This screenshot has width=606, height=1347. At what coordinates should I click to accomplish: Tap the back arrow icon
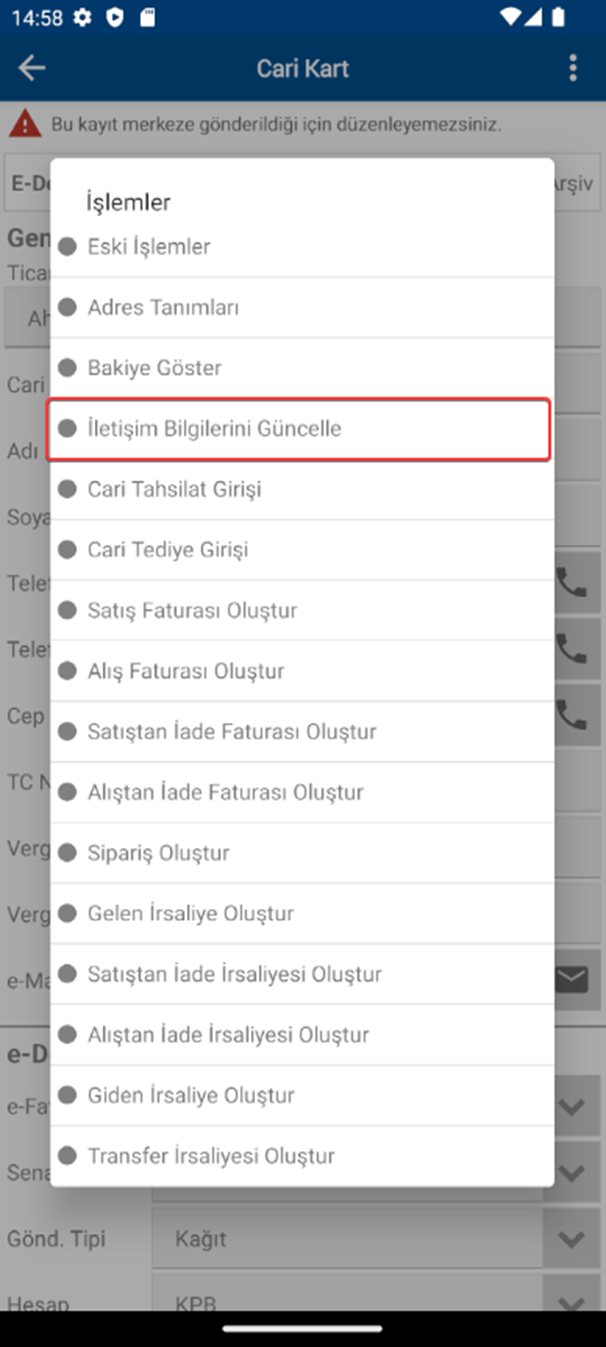[x=32, y=68]
